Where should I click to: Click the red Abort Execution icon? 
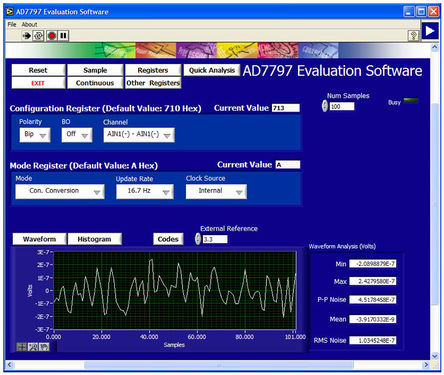(52, 36)
